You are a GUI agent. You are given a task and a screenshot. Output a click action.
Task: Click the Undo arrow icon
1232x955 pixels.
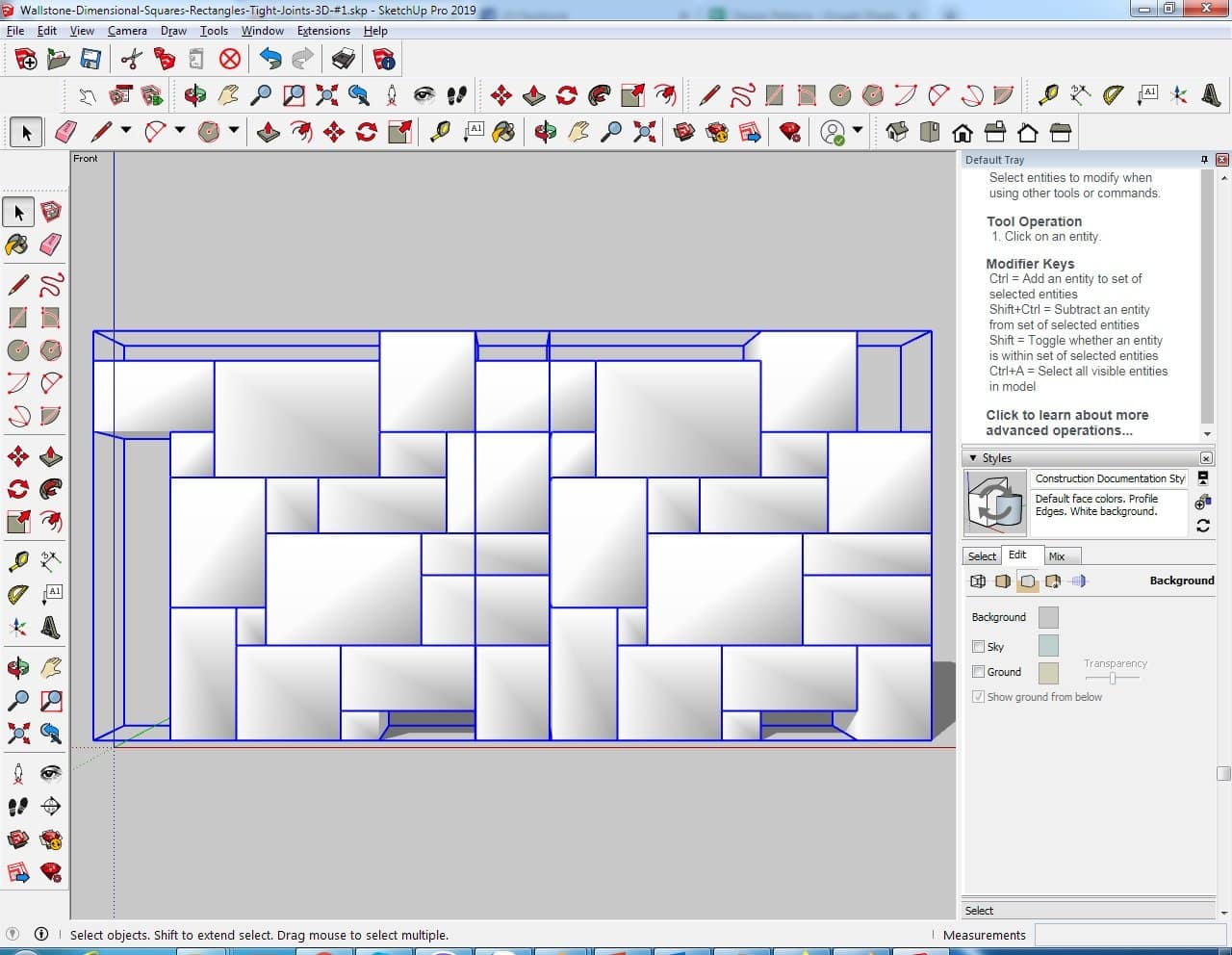[x=270, y=60]
